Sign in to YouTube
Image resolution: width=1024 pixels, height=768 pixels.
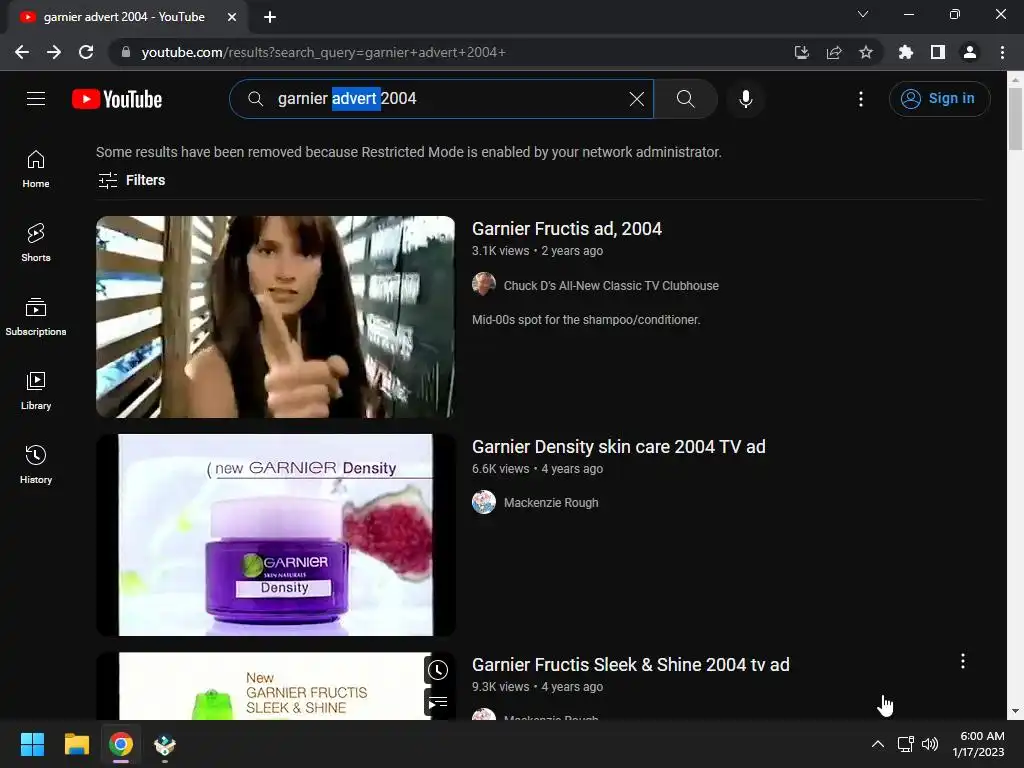[939, 99]
